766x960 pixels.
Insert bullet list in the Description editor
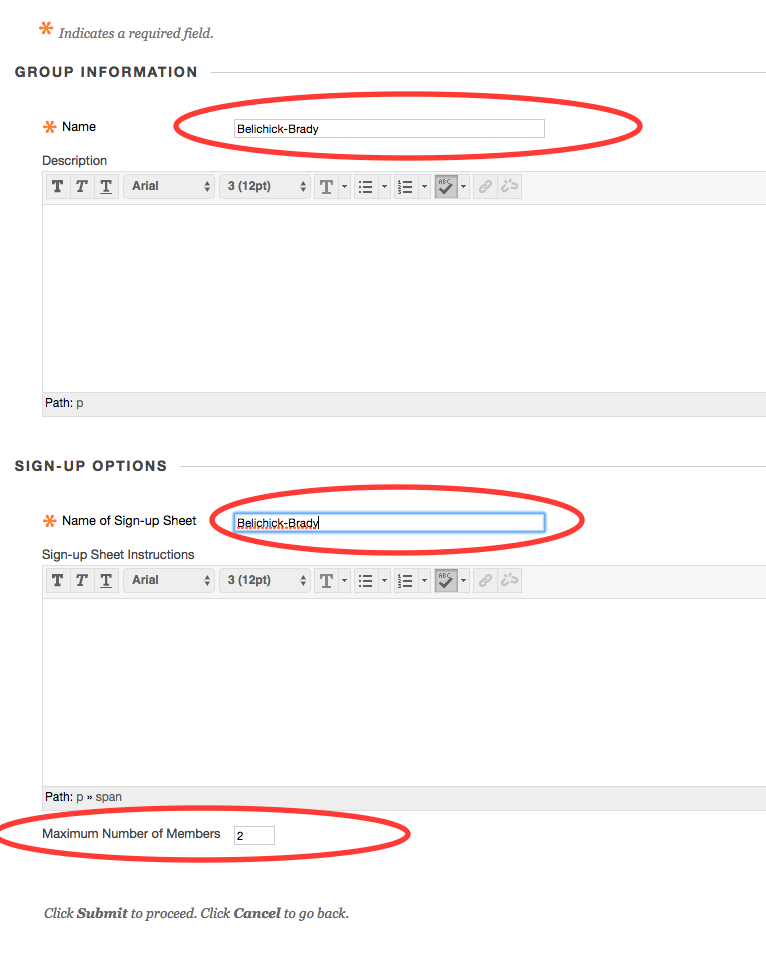366,186
